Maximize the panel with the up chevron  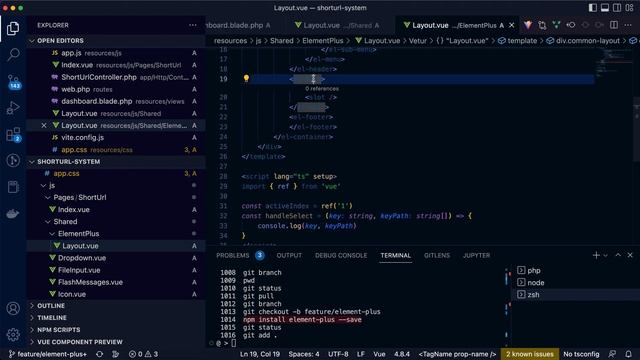(618, 255)
